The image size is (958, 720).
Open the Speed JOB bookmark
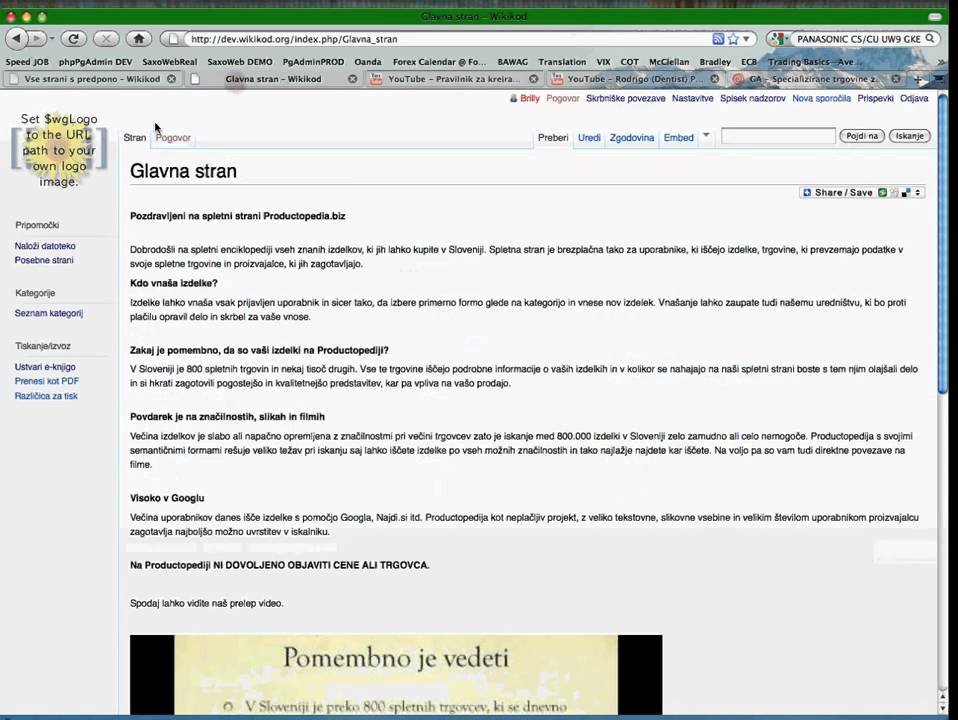[27, 62]
